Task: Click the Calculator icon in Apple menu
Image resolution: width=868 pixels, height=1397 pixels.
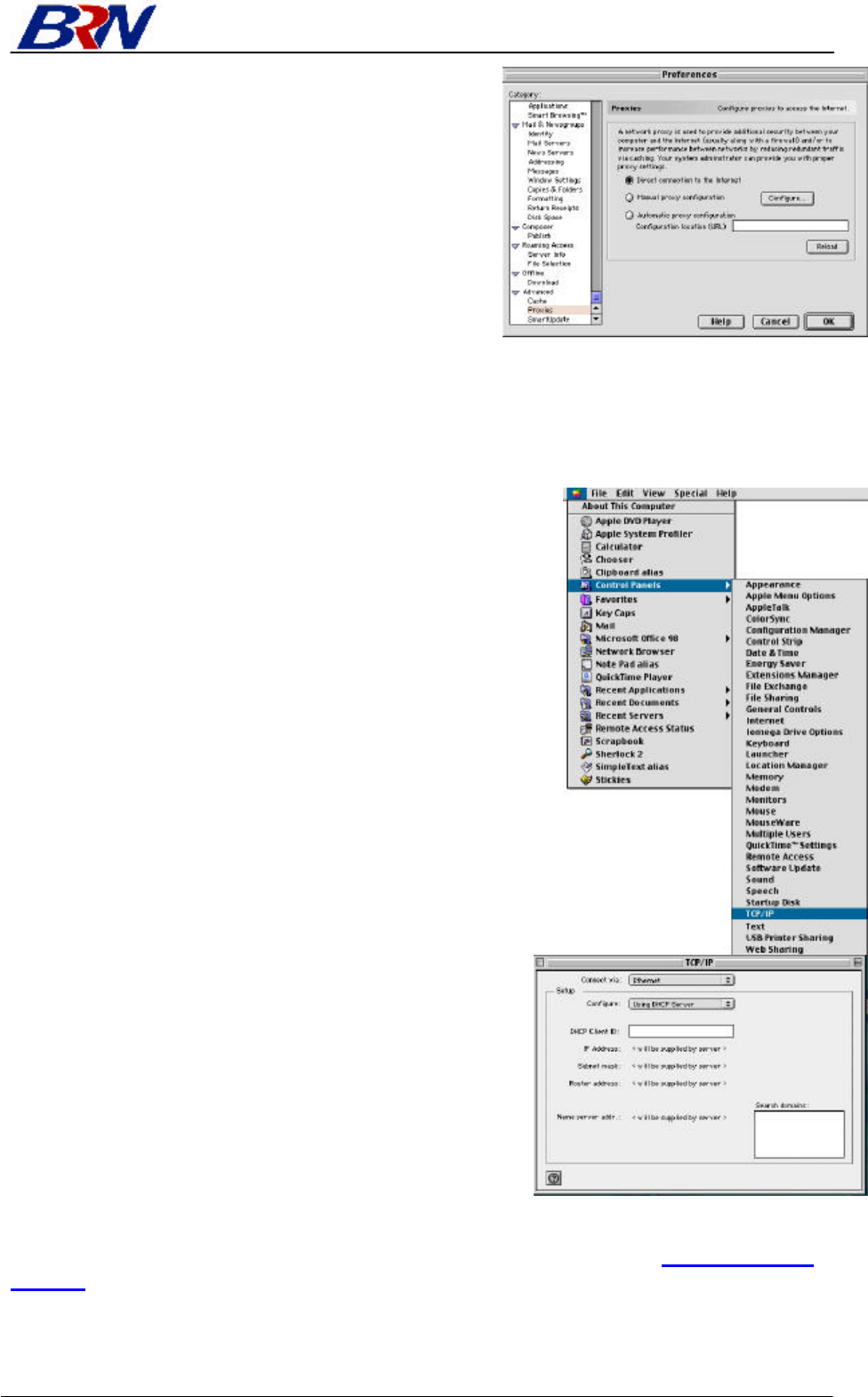Action: click(x=586, y=547)
